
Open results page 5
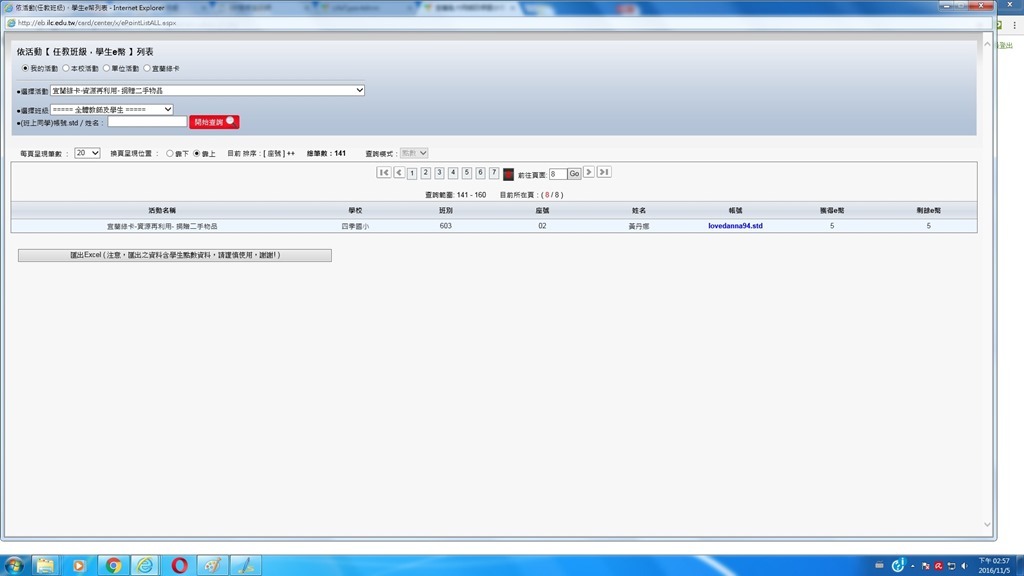click(x=467, y=173)
